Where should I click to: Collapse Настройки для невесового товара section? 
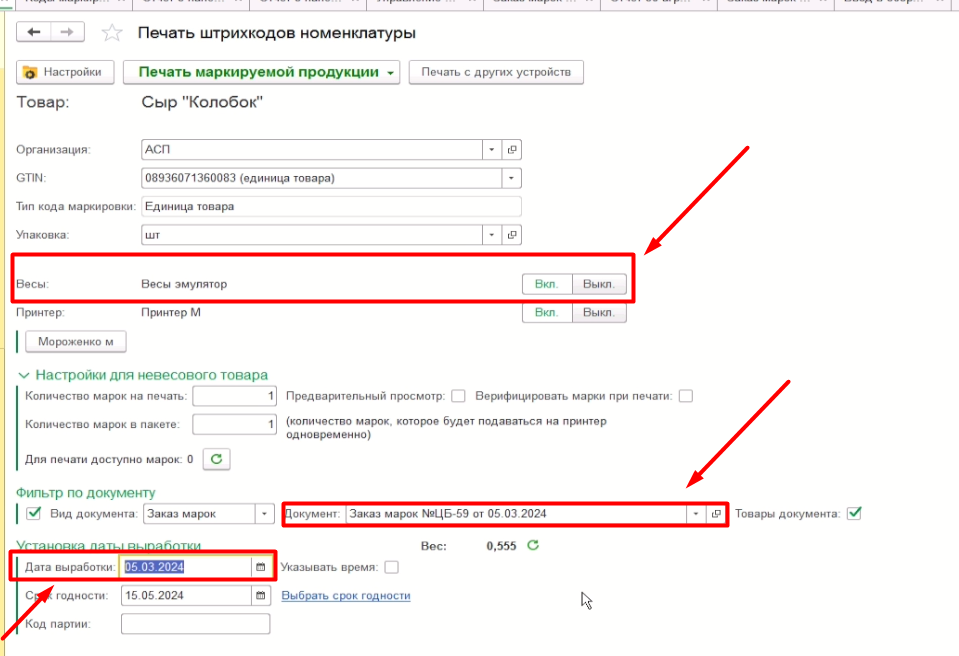(24, 375)
